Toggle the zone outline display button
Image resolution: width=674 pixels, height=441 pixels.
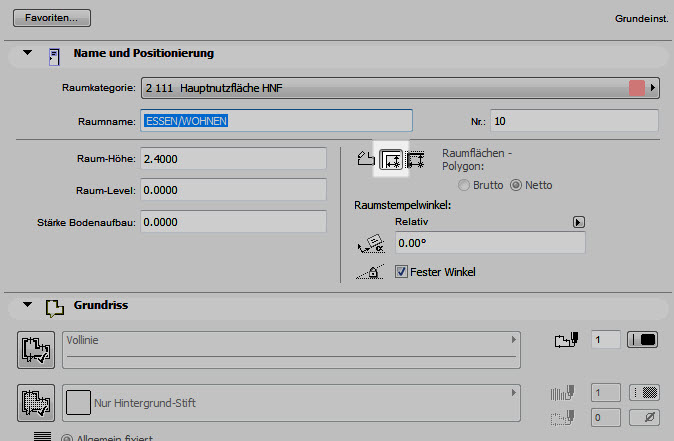point(36,350)
